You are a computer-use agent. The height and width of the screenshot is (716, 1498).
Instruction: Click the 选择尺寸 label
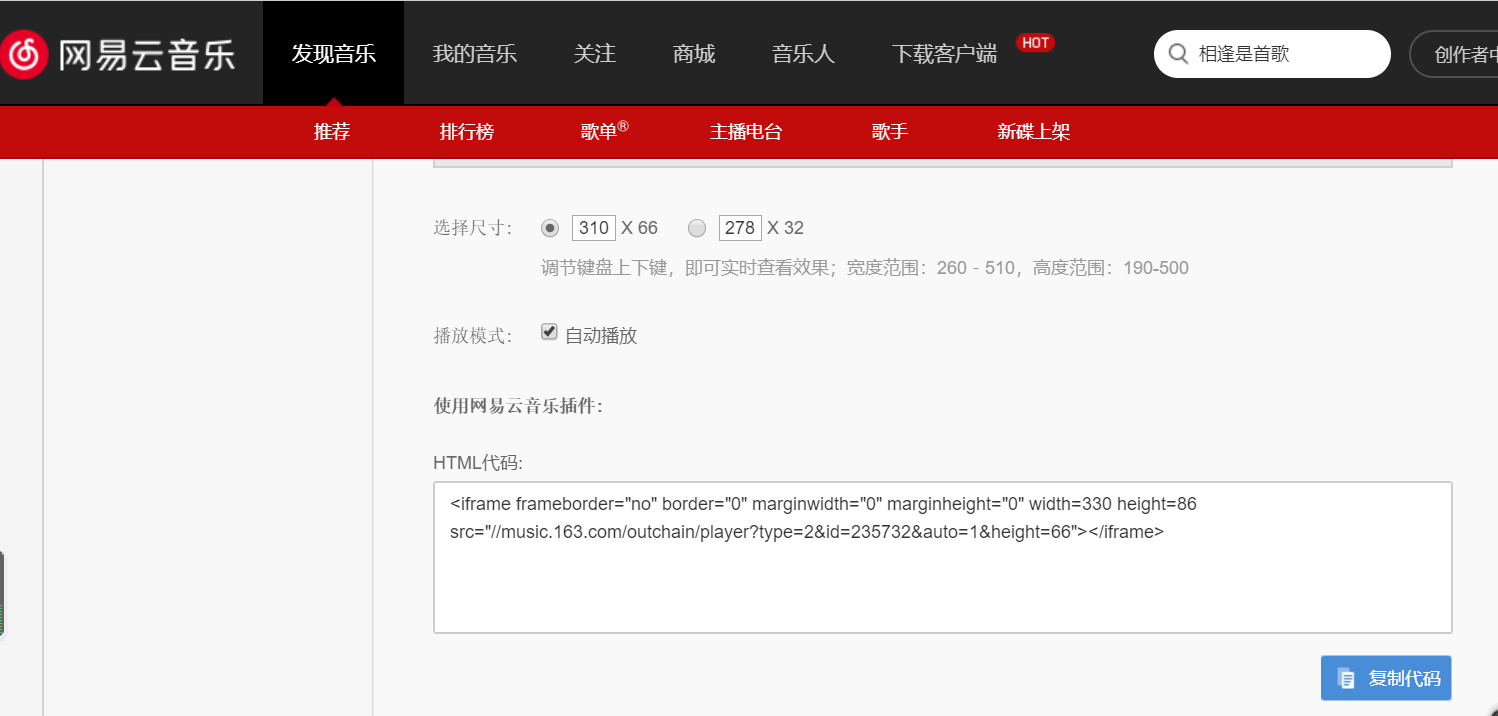[x=473, y=228]
